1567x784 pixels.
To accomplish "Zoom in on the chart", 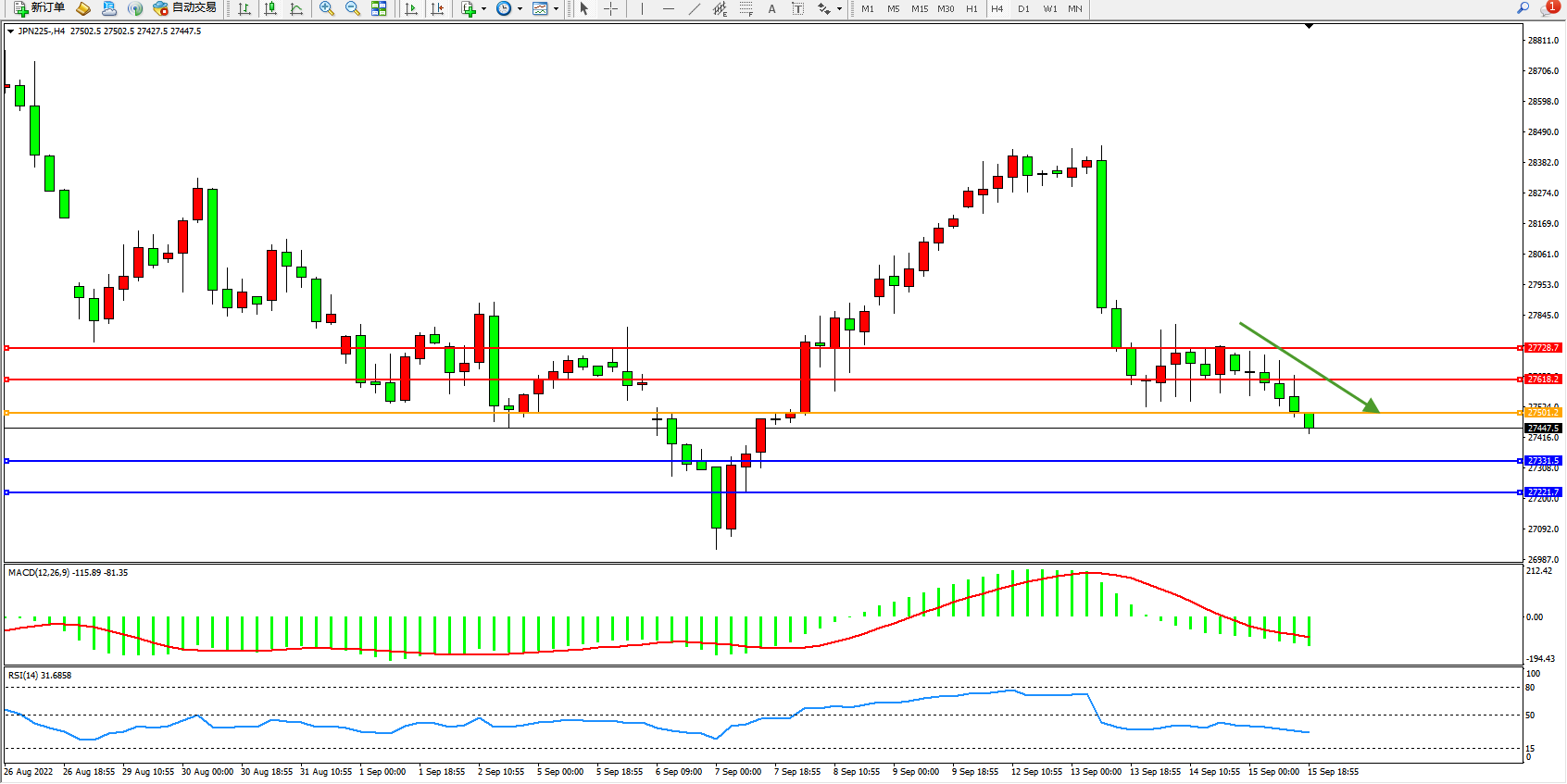I will [327, 8].
